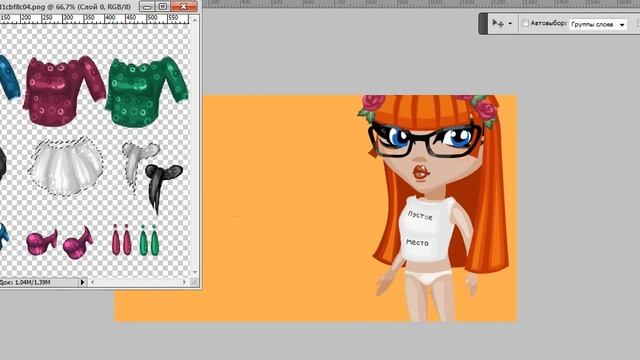Click the character's black glasses on canvas
The width and height of the screenshot is (640, 360).
426,141
